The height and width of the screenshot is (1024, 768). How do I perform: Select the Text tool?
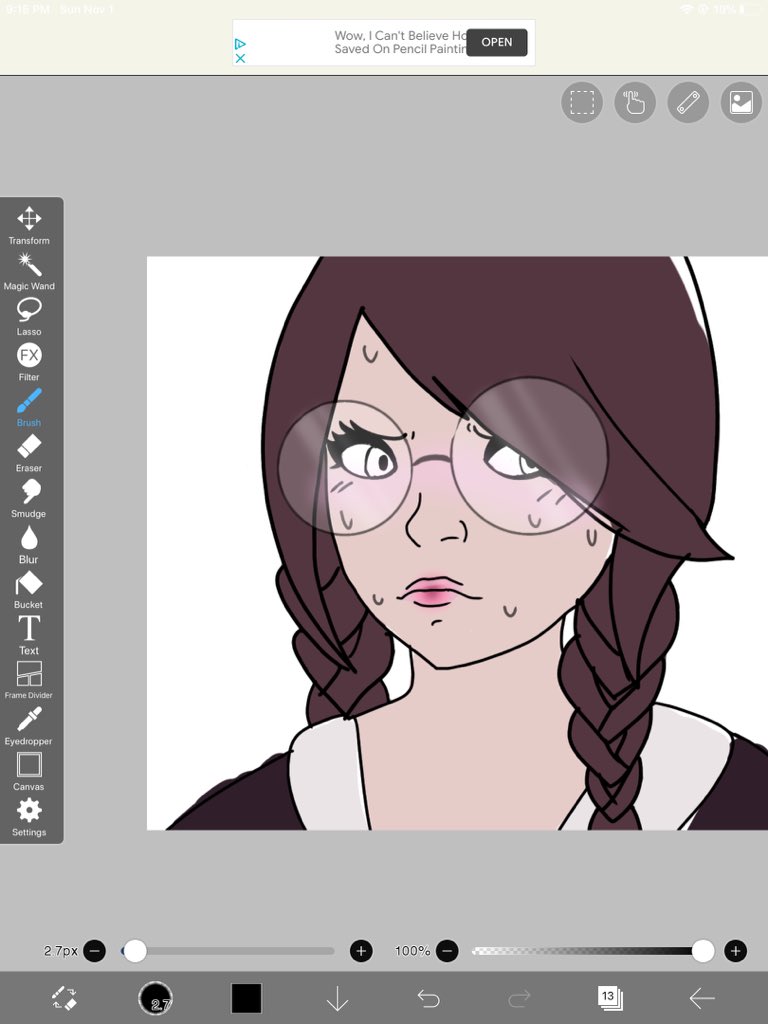(x=29, y=635)
